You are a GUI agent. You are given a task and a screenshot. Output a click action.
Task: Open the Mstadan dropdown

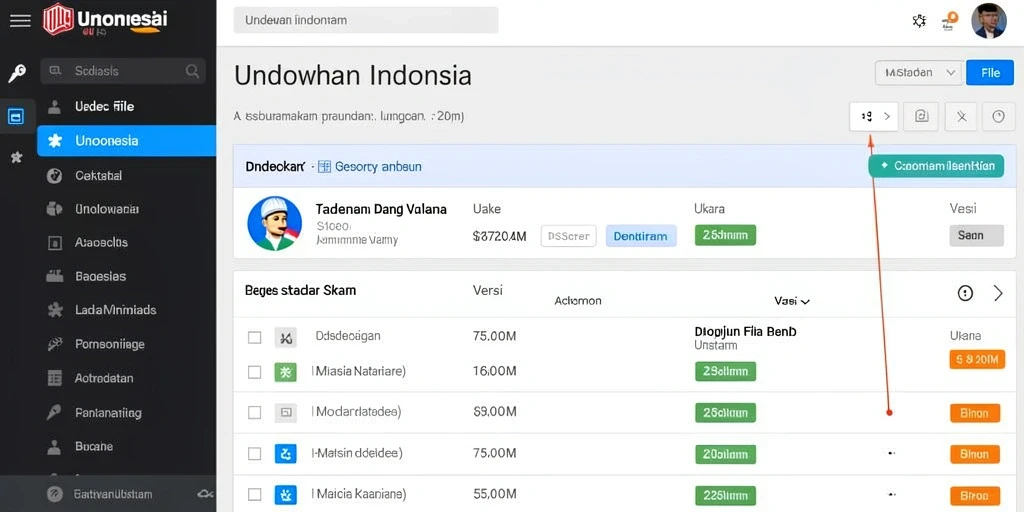[x=919, y=72]
